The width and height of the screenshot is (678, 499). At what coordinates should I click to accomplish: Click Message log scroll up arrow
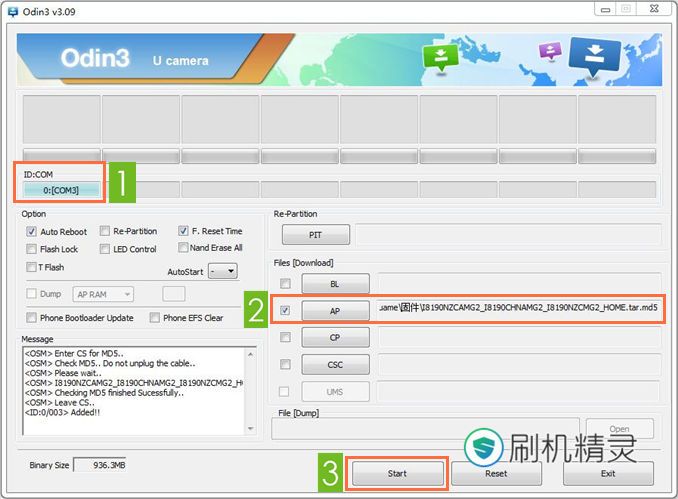point(250,354)
